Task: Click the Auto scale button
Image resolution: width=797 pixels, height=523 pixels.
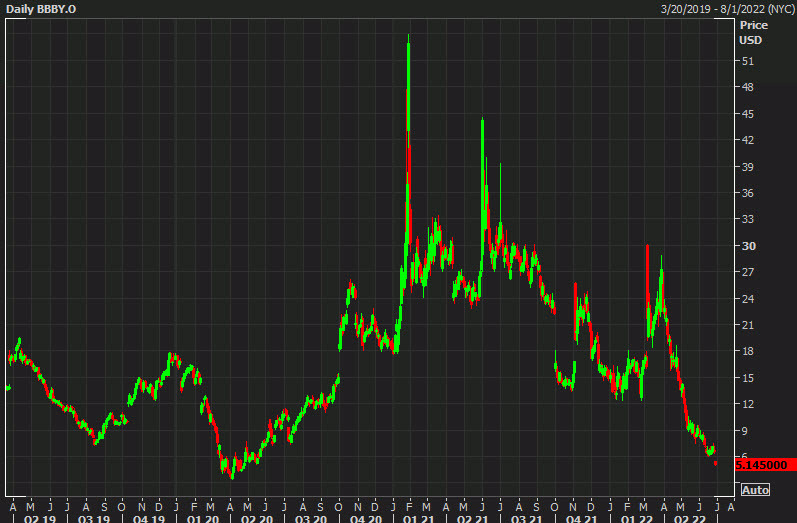Action: pos(755,490)
